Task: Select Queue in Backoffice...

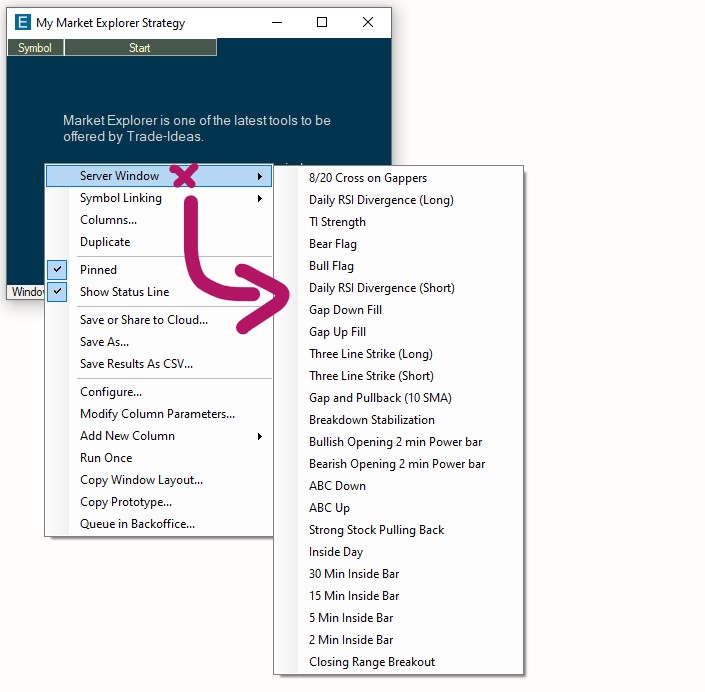Action: [x=137, y=524]
